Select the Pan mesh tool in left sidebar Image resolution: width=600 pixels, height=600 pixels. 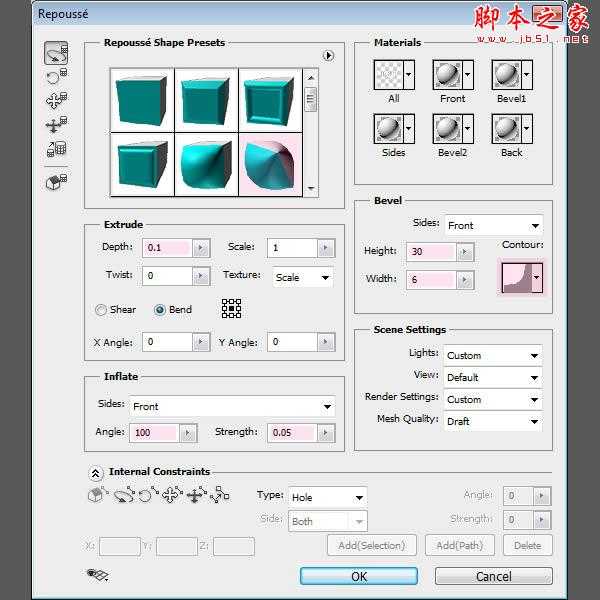(x=56, y=100)
